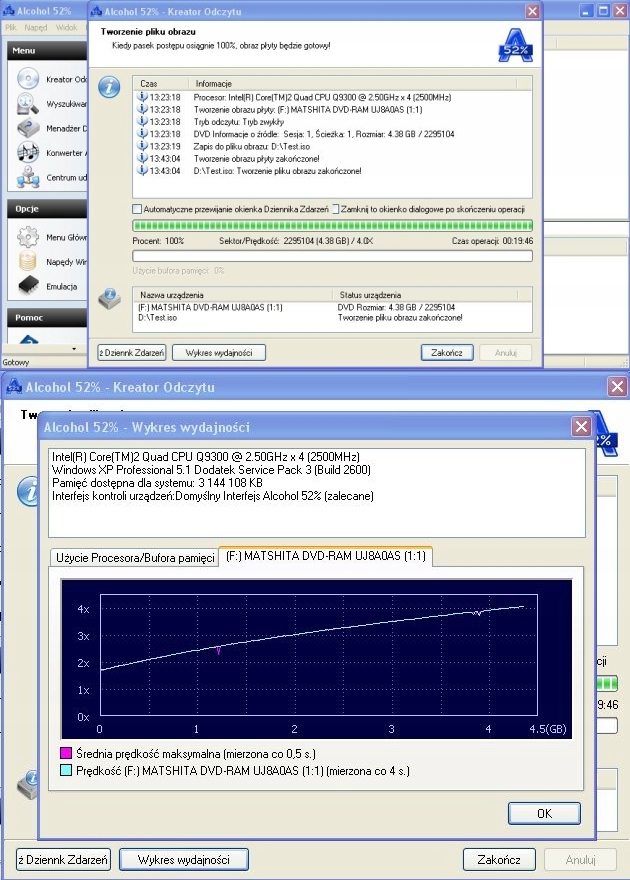Click the Informacje column header in event log
The image size is (630, 880).
[353, 83]
